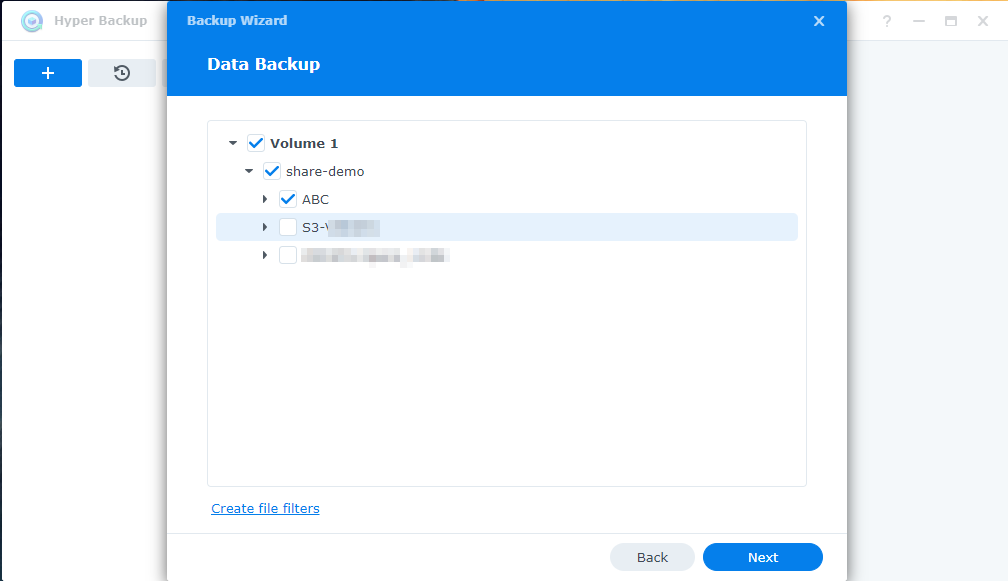Collapse the Volume 1 tree node

pos(233,143)
